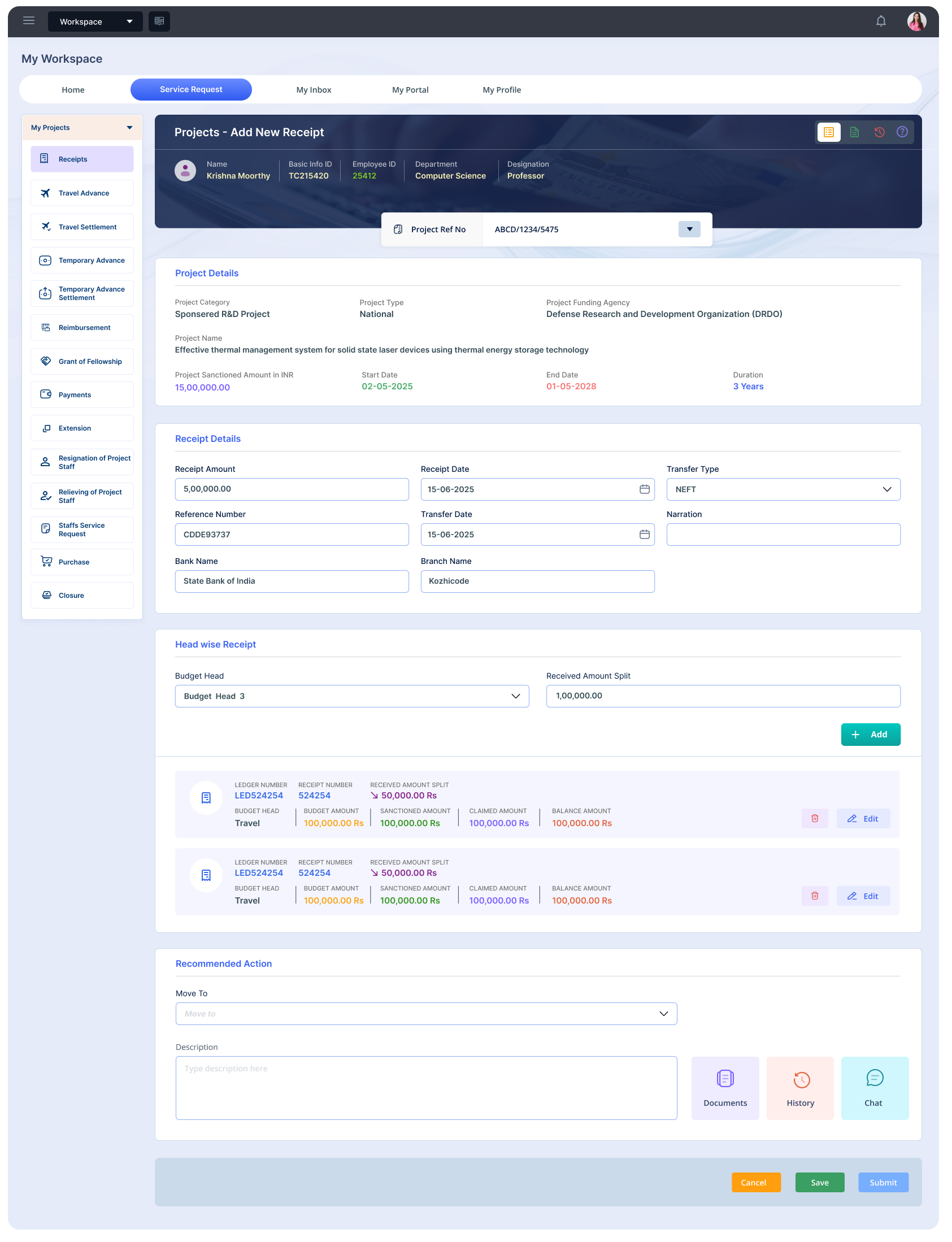Open the hamburger menu icon
Viewport: 952px width, 1242px height.
29,21
